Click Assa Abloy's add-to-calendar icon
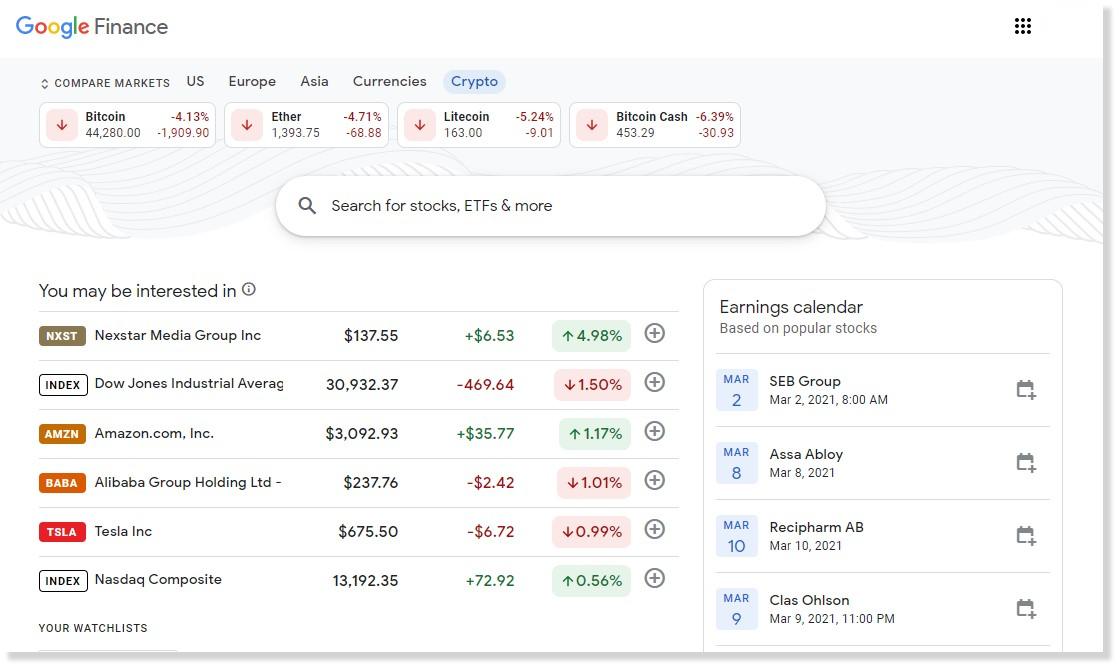Image resolution: width=1115 pixels, height=664 pixels. click(x=1026, y=463)
